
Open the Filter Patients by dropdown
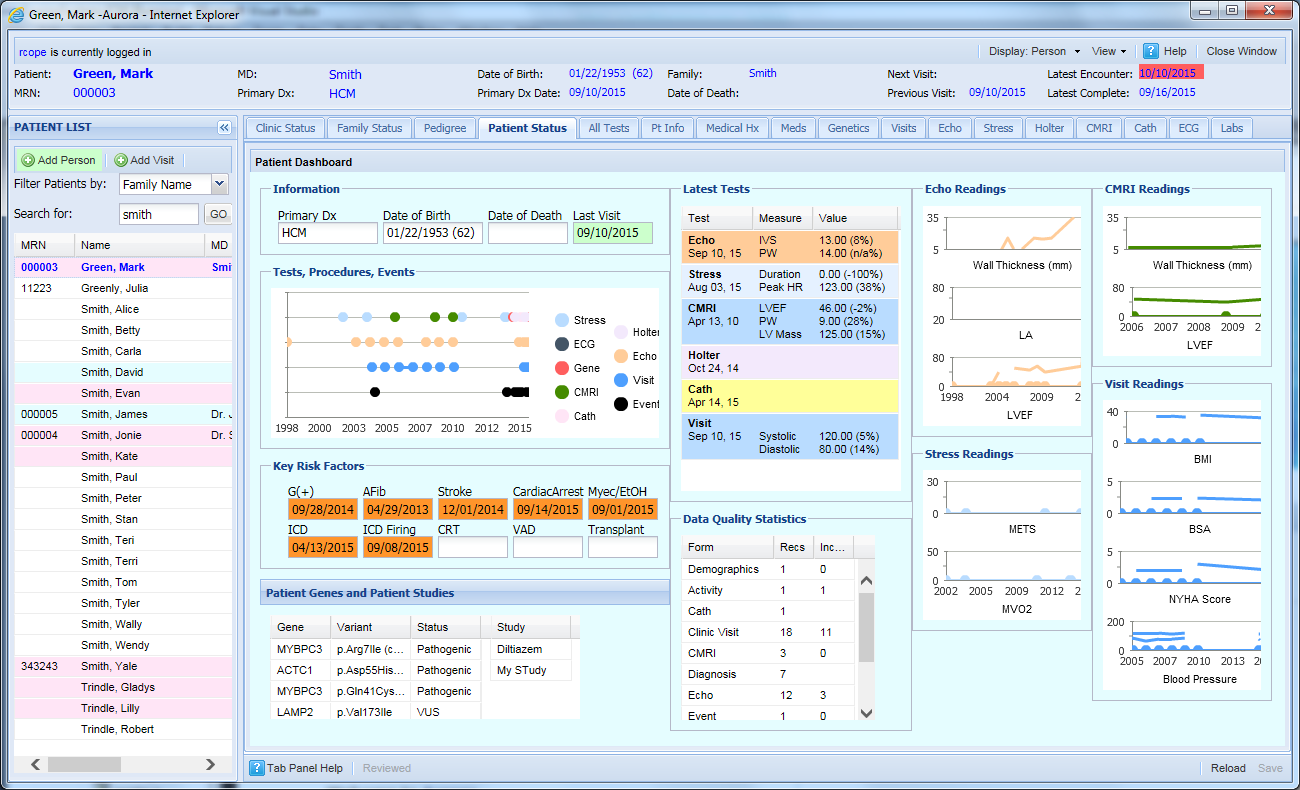(219, 184)
